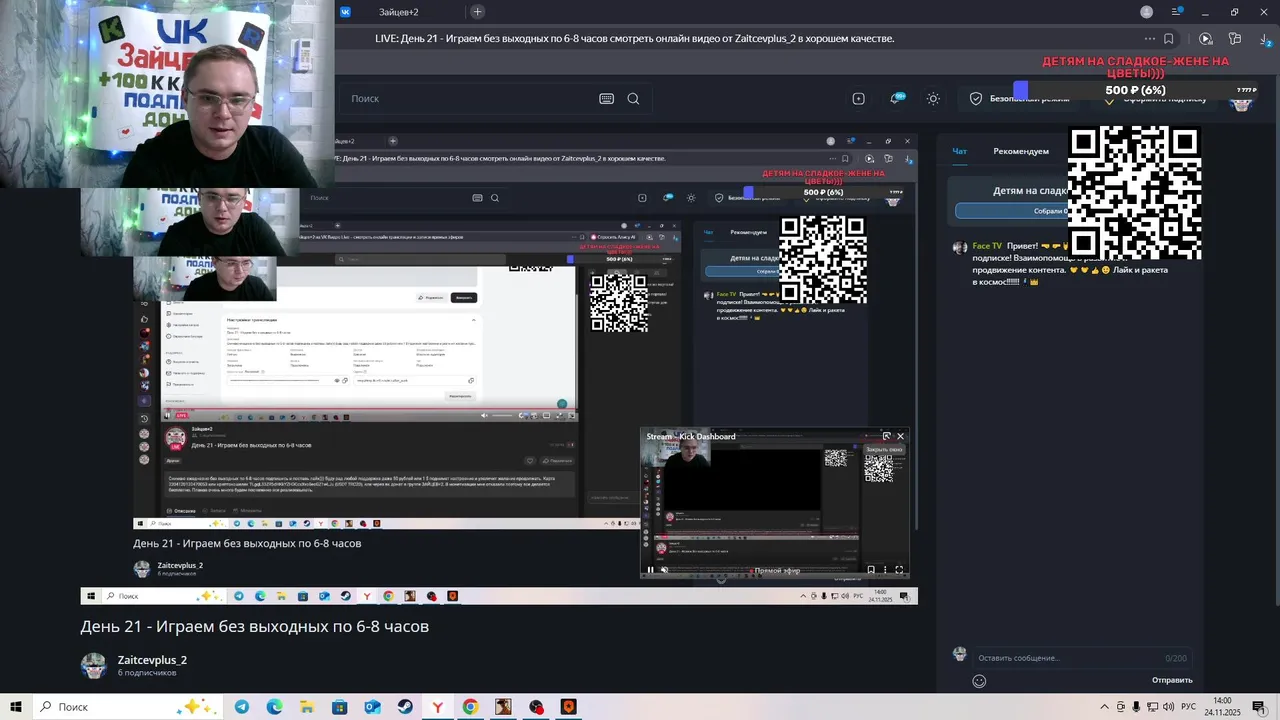Click the magnifier search icon in VK Video
Image resolution: width=1280 pixels, height=720 pixels.
click(633, 98)
